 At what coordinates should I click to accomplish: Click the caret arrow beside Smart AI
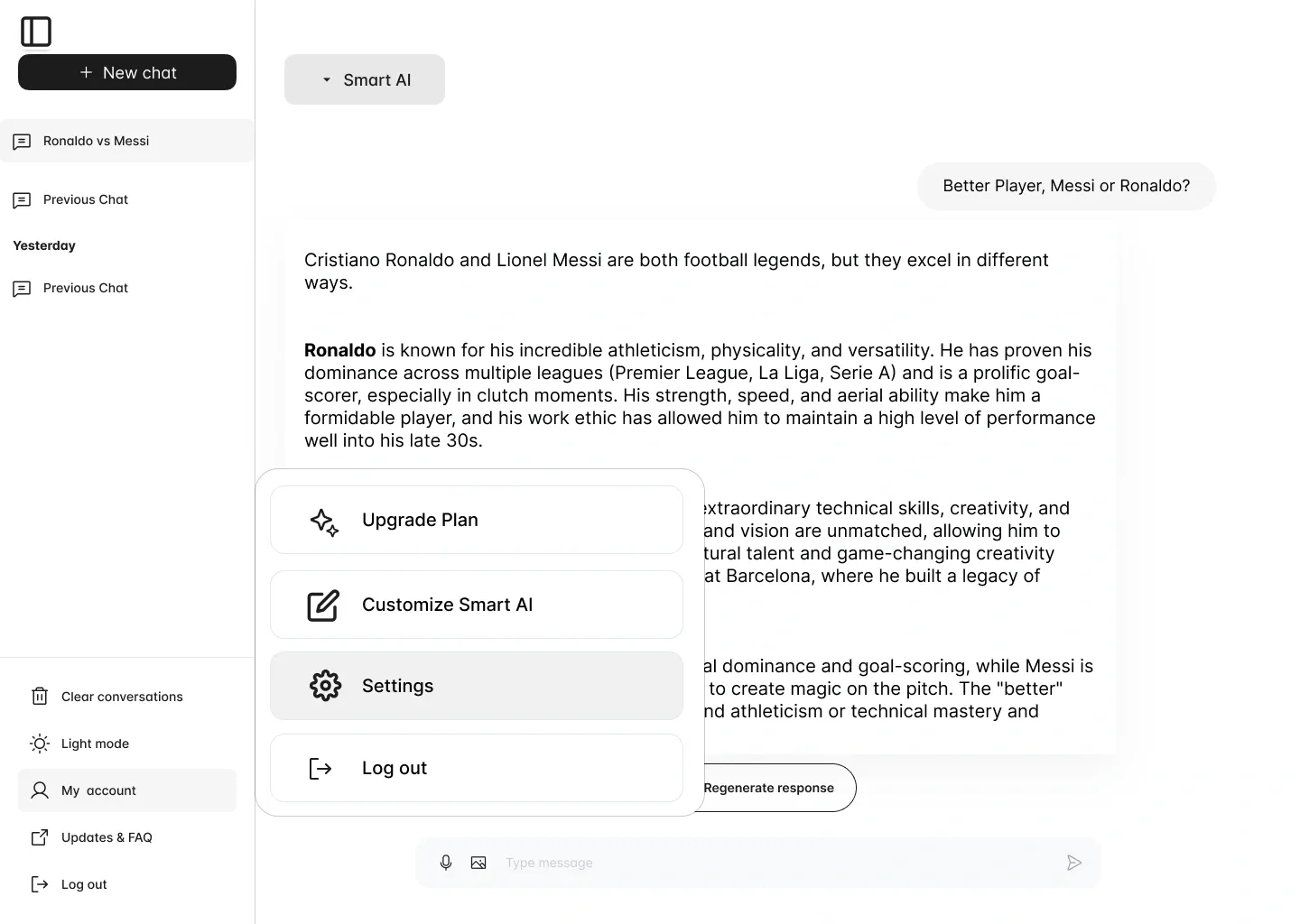tap(327, 80)
